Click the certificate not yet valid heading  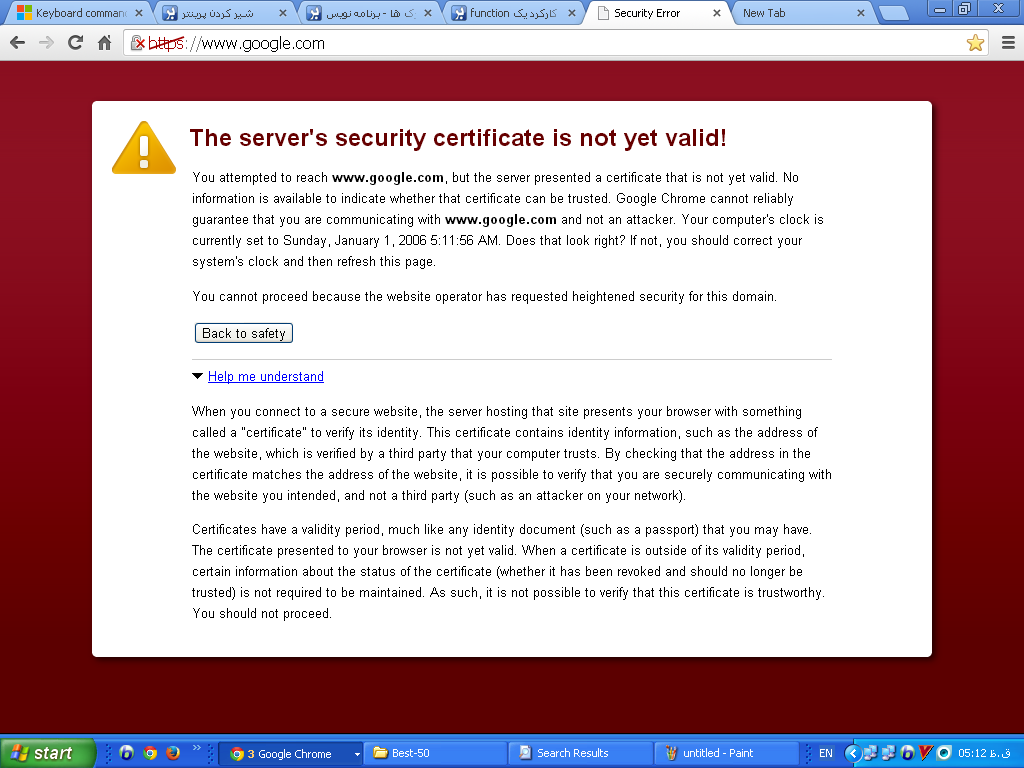[458, 138]
